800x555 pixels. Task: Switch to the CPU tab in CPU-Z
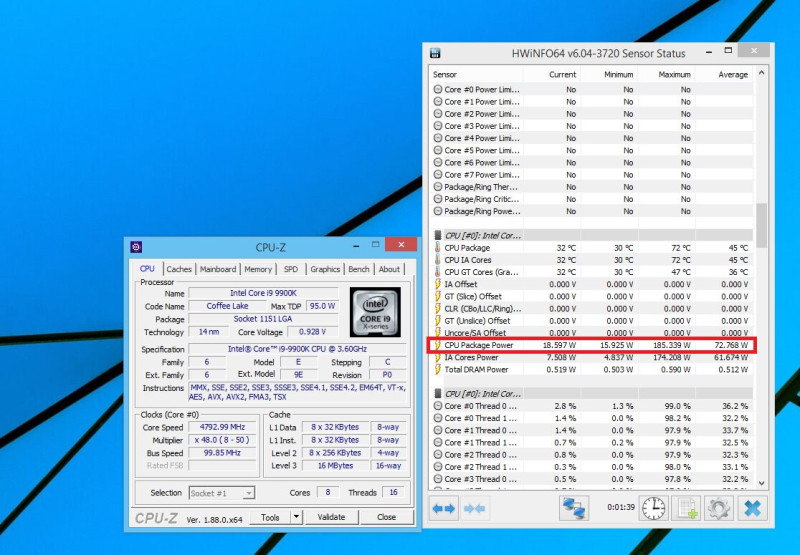tap(147, 268)
